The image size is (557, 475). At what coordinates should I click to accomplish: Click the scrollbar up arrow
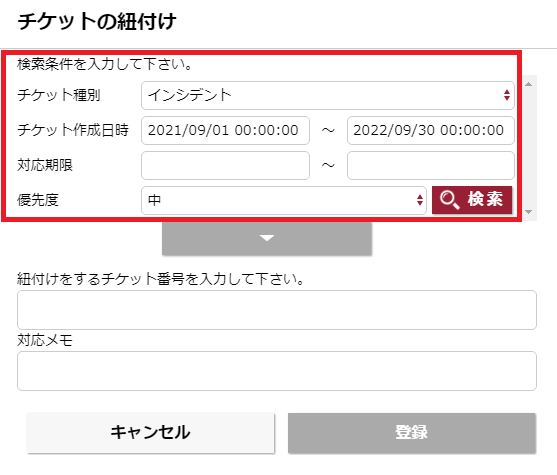click(x=529, y=84)
